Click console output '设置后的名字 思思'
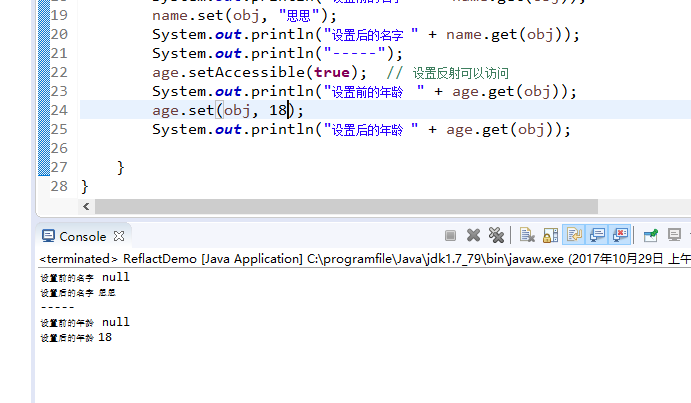The width and height of the screenshot is (691, 403). [78, 292]
